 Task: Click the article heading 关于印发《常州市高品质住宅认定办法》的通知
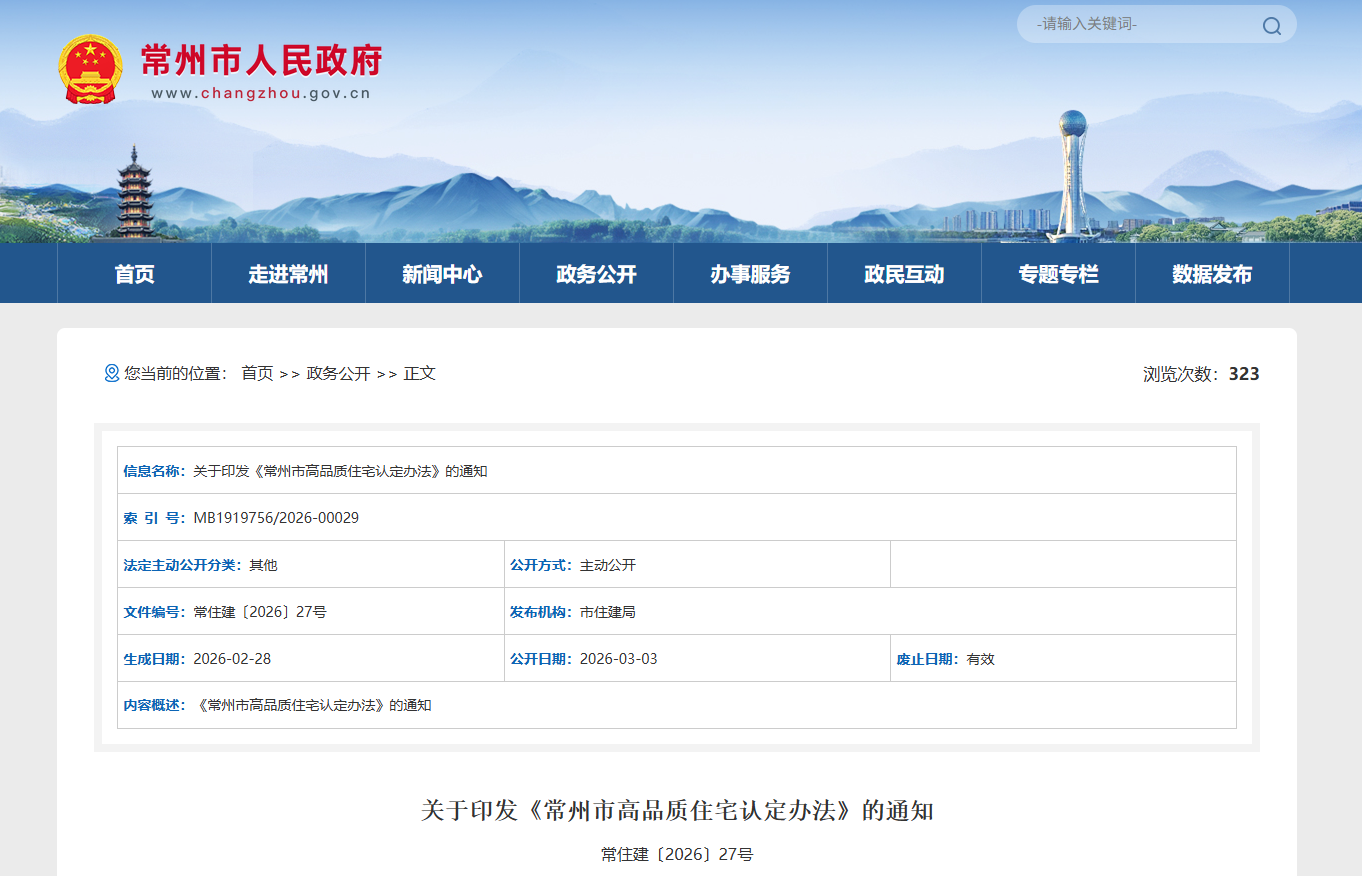pos(677,810)
